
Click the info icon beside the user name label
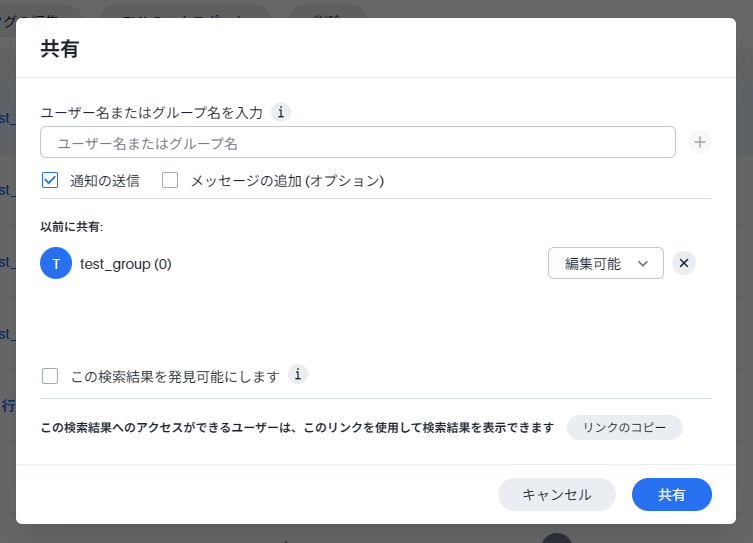point(281,112)
